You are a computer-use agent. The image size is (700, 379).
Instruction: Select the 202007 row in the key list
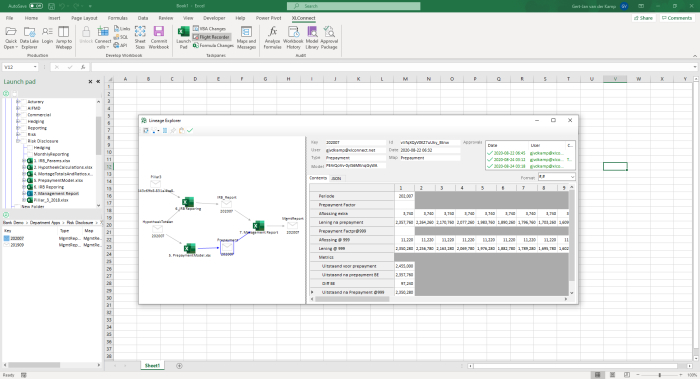click(x=52, y=238)
